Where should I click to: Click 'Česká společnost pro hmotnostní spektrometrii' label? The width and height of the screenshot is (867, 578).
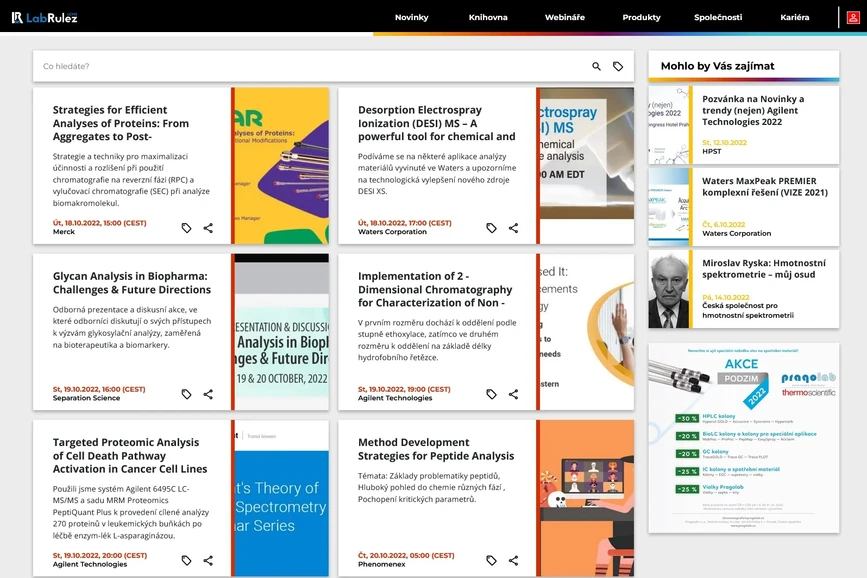click(x=748, y=310)
